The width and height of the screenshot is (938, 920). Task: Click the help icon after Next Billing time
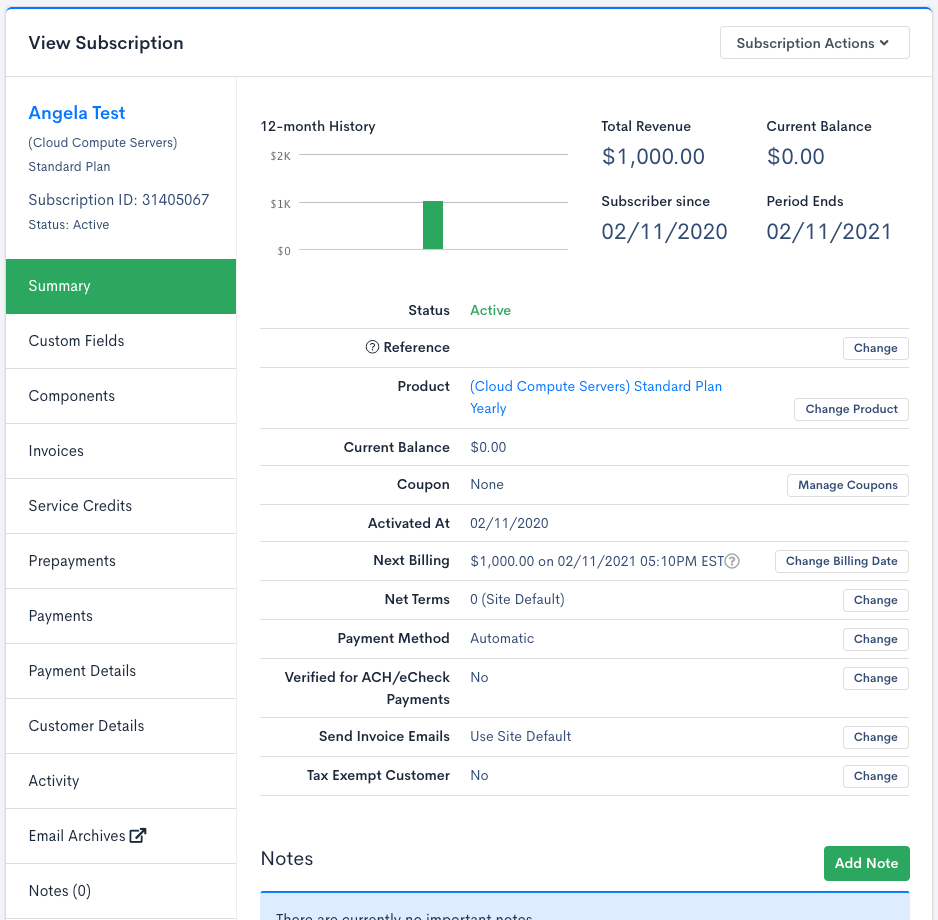click(732, 561)
